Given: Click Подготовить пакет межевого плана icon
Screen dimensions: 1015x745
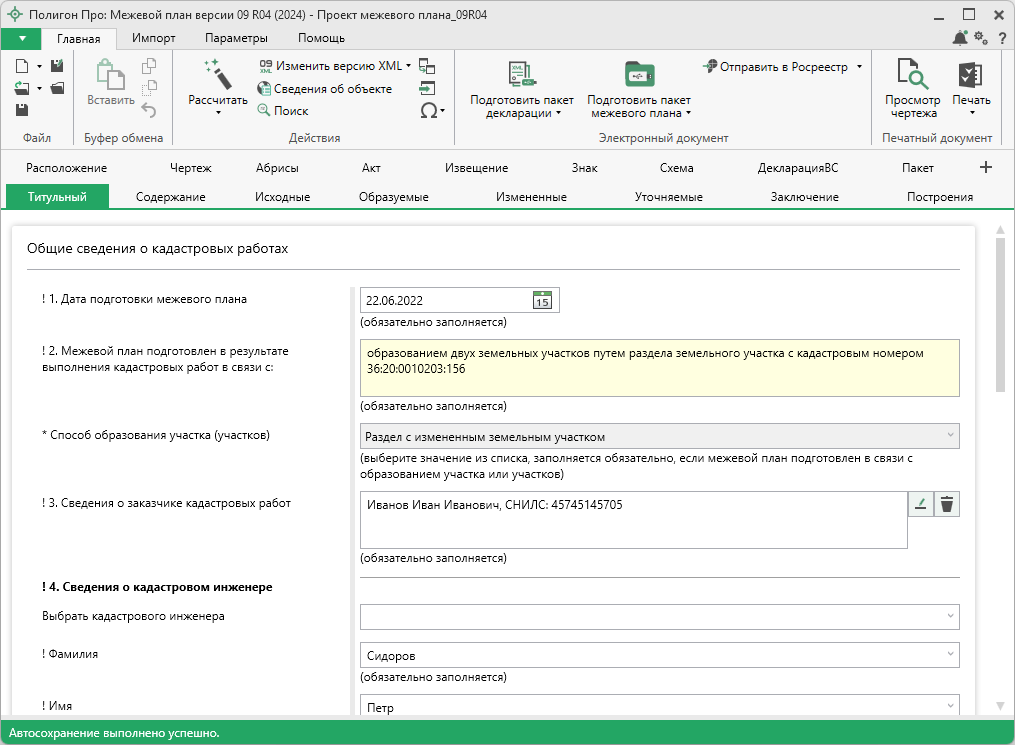Looking at the screenshot, I should [x=638, y=75].
